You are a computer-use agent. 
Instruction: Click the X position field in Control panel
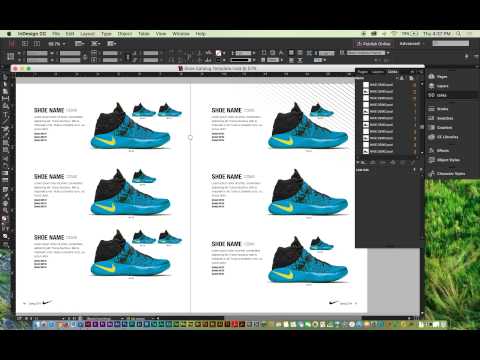tap(37, 53)
